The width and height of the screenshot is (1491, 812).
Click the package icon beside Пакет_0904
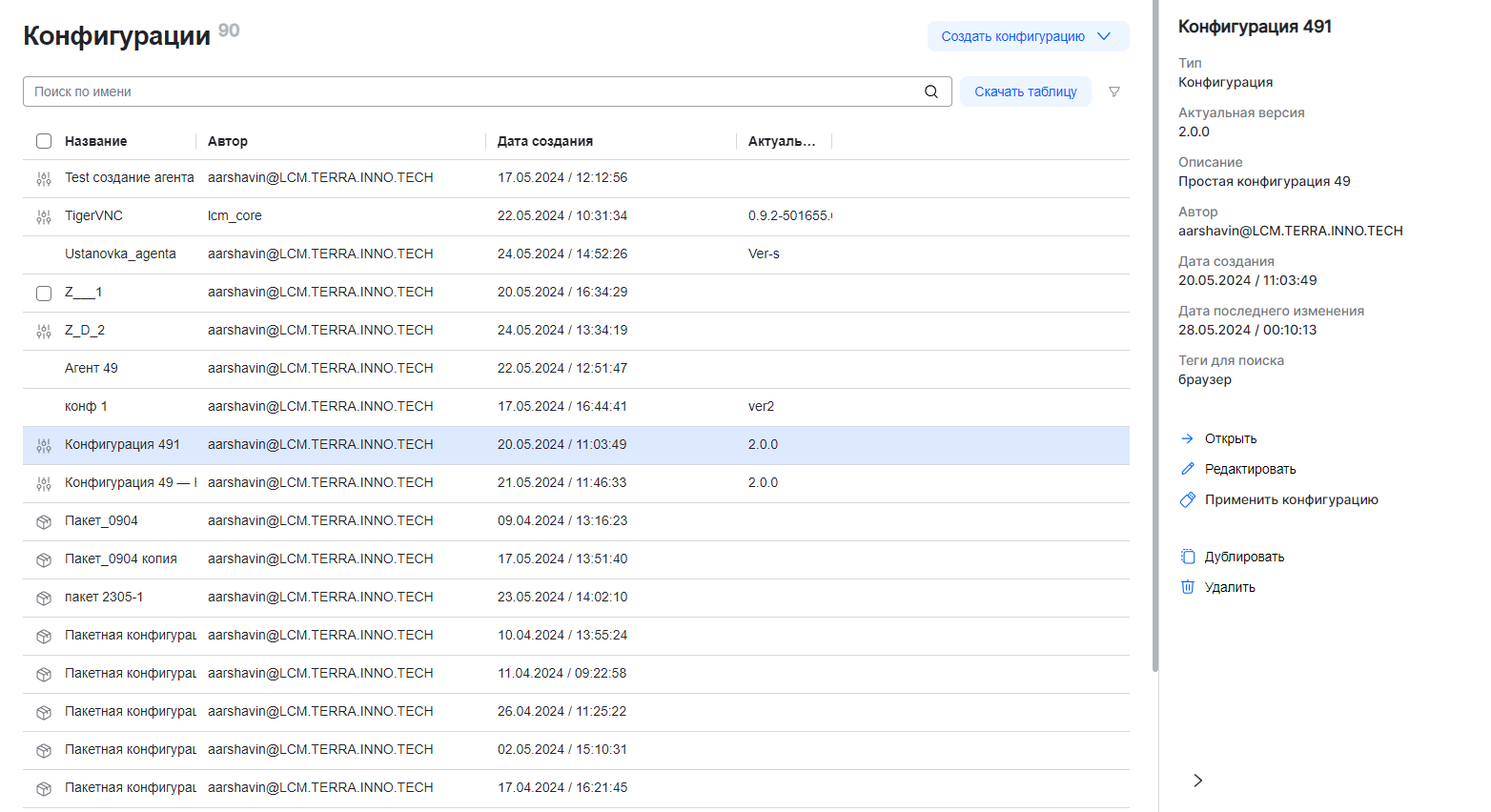44,521
